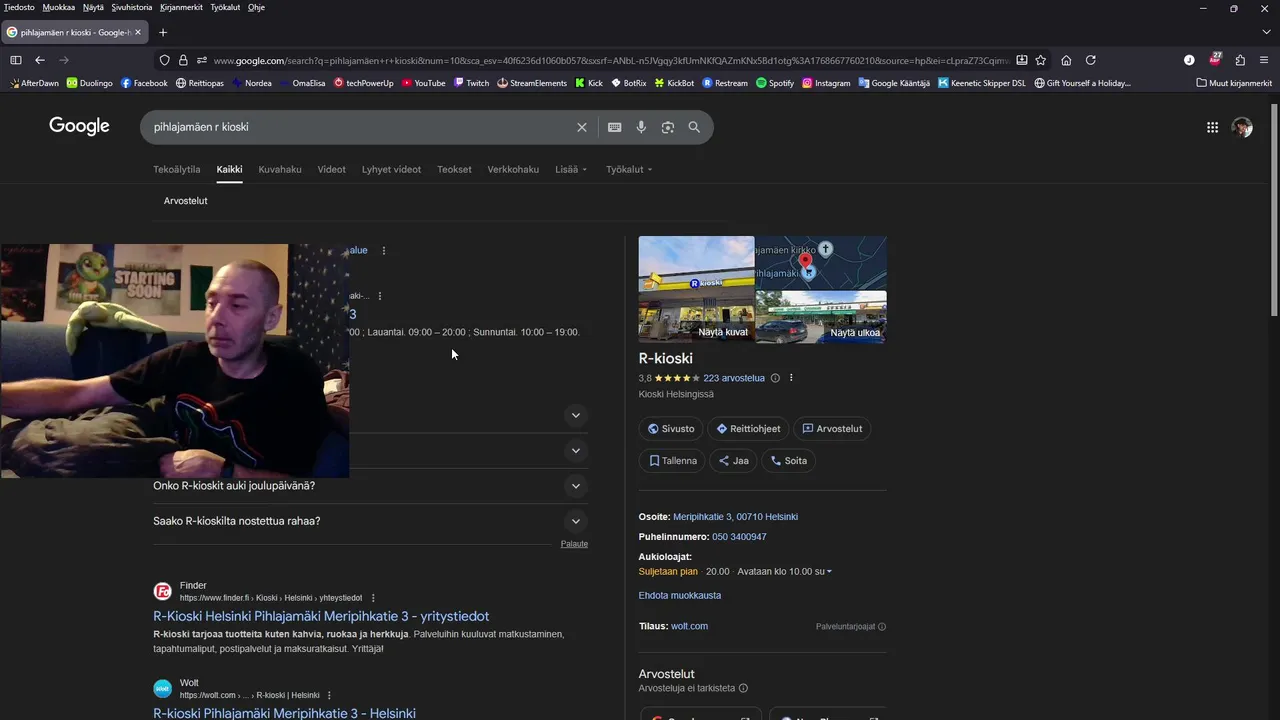Show info icon beside review count
Viewport: 1280px width, 720px height.
(775, 378)
